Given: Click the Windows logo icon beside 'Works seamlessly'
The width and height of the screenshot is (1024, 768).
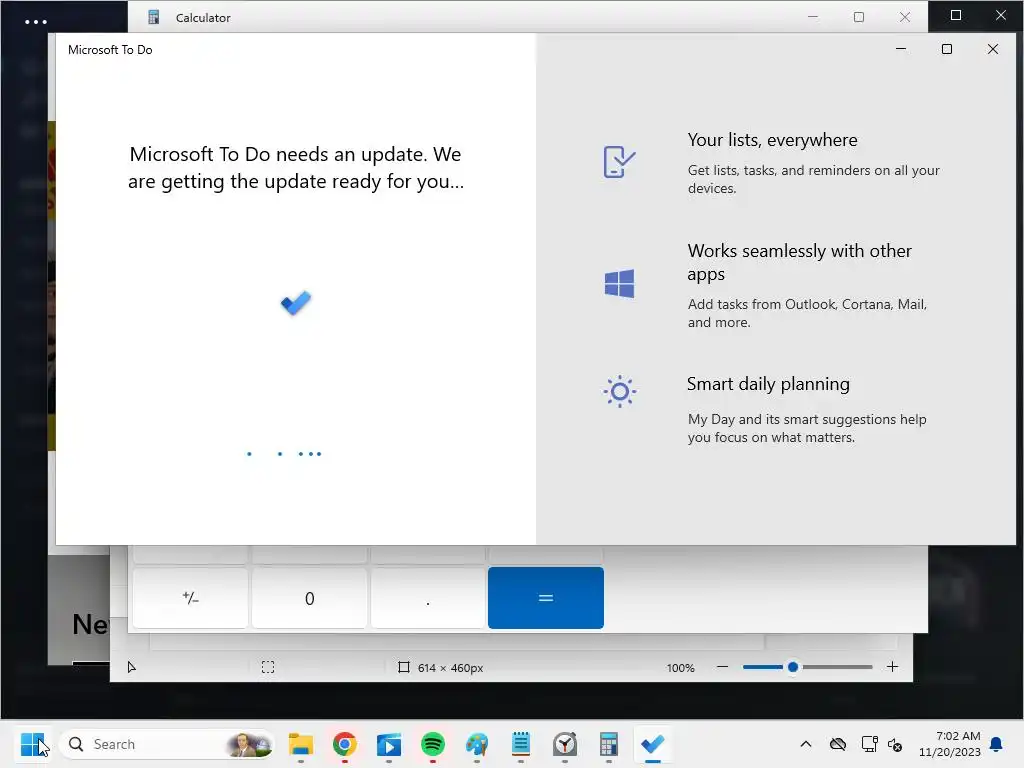Looking at the screenshot, I should (x=619, y=283).
